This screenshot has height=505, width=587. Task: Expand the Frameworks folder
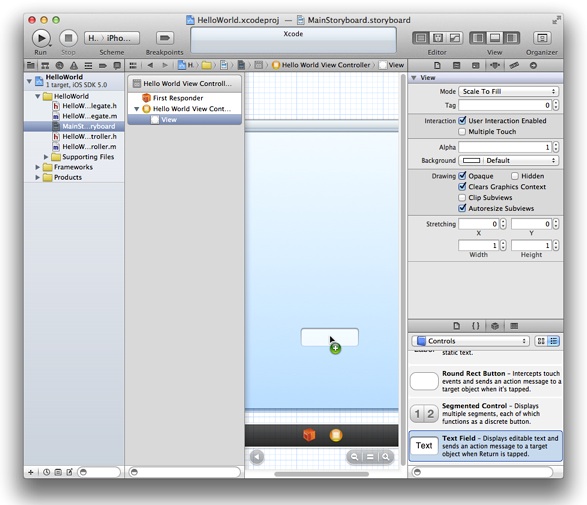coord(37,167)
